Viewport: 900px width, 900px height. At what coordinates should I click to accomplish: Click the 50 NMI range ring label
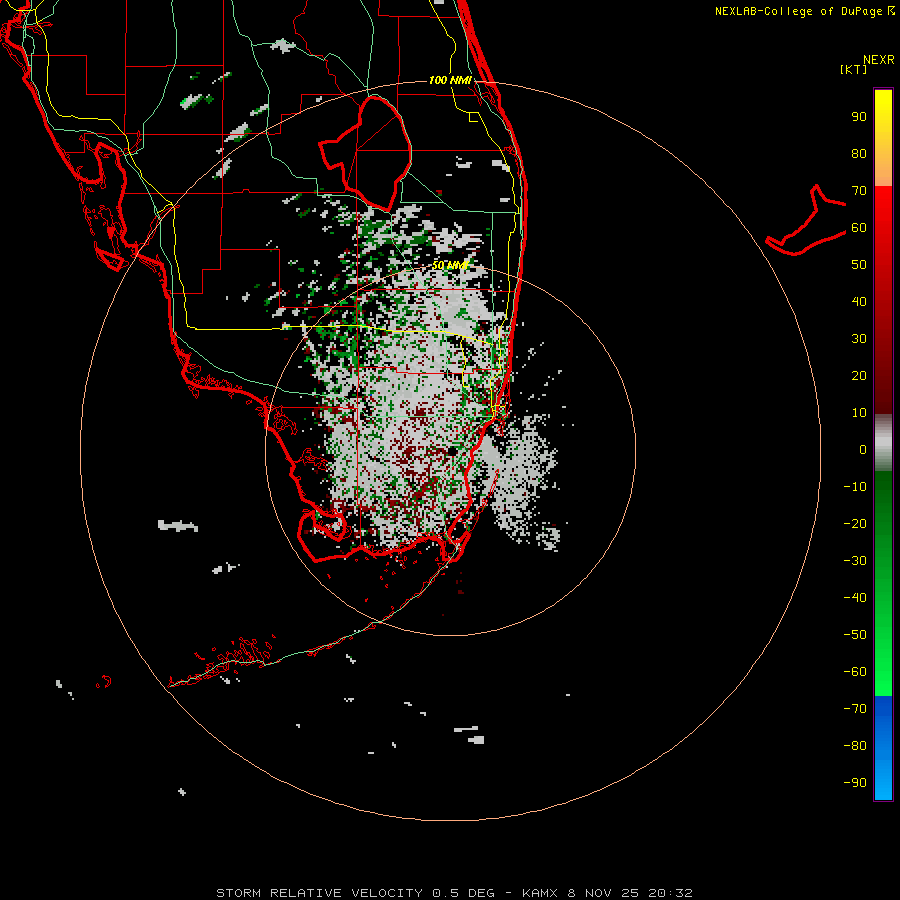click(451, 265)
